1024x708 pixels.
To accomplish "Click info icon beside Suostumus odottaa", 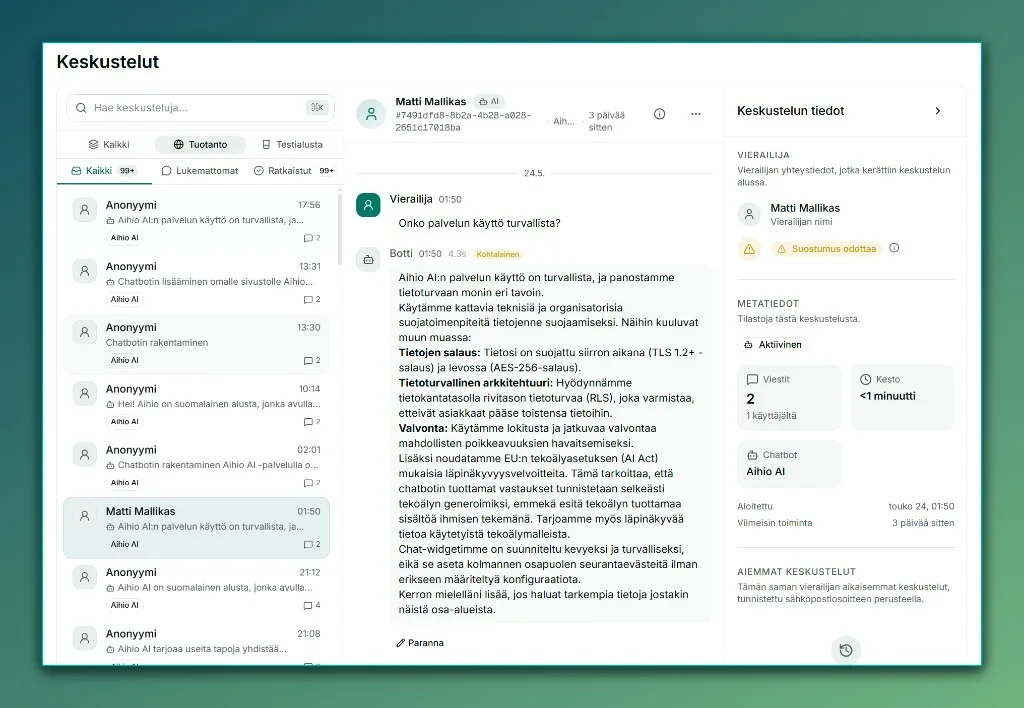I will 895,248.
